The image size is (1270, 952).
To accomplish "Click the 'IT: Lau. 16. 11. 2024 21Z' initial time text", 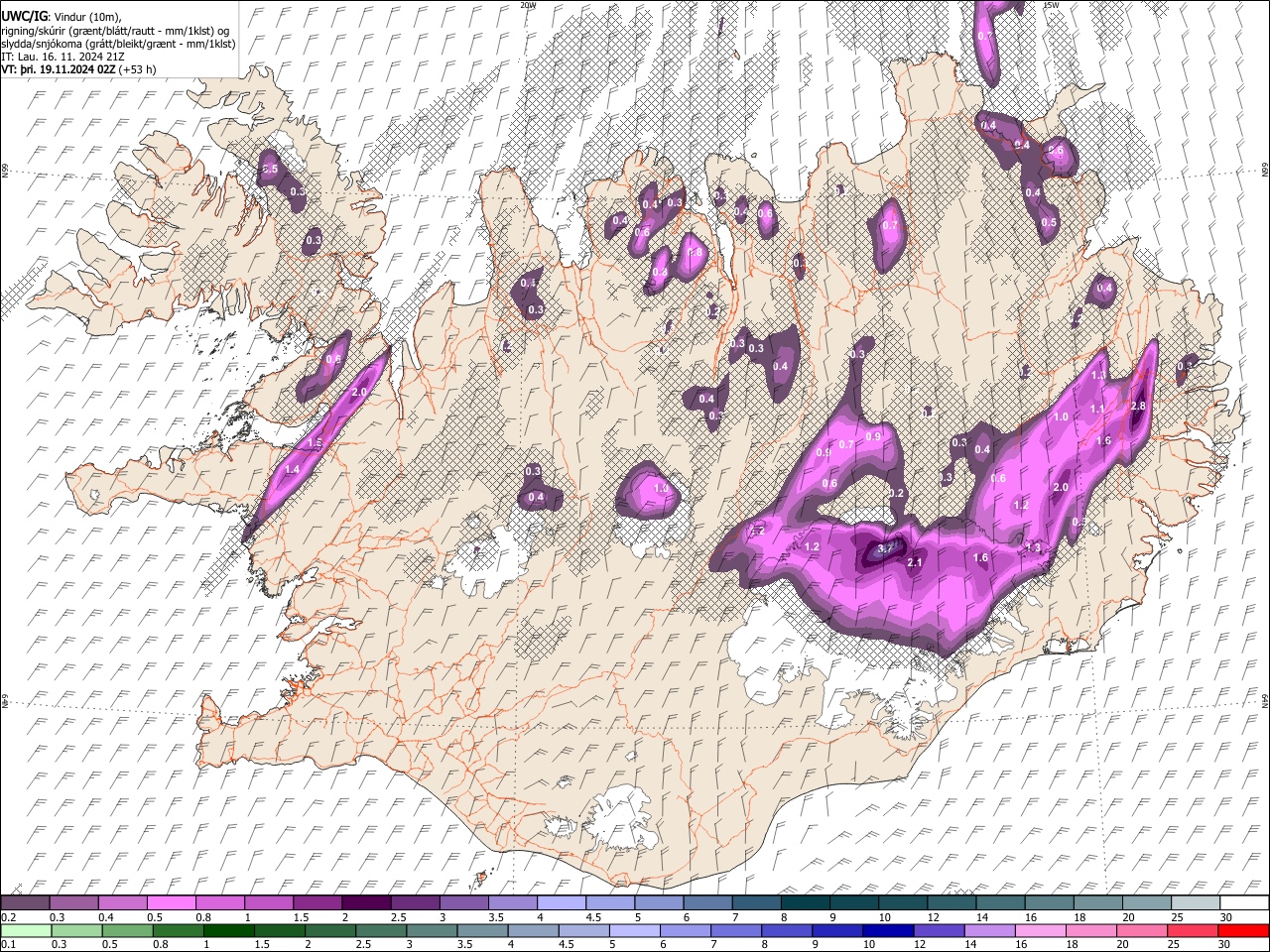I will click(63, 57).
